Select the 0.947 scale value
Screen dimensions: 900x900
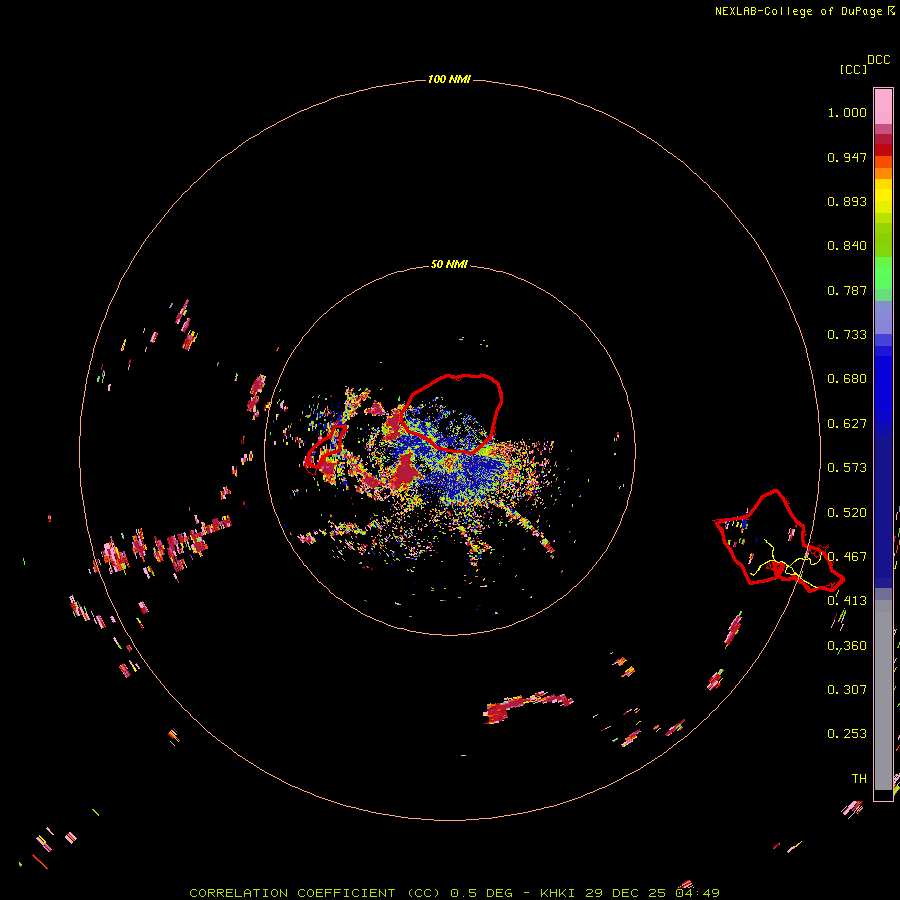pos(847,157)
